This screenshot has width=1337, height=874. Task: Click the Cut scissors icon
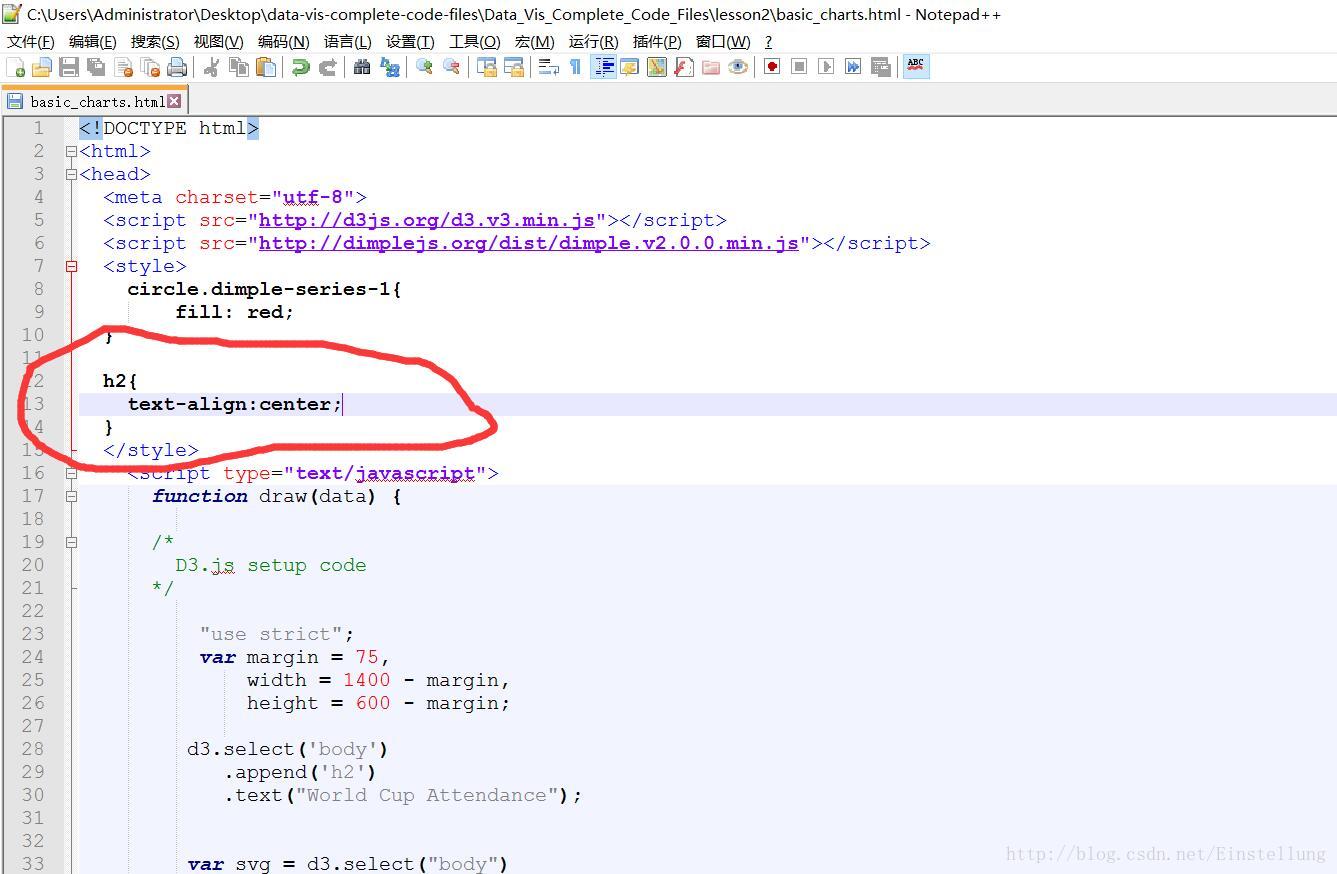coord(211,67)
